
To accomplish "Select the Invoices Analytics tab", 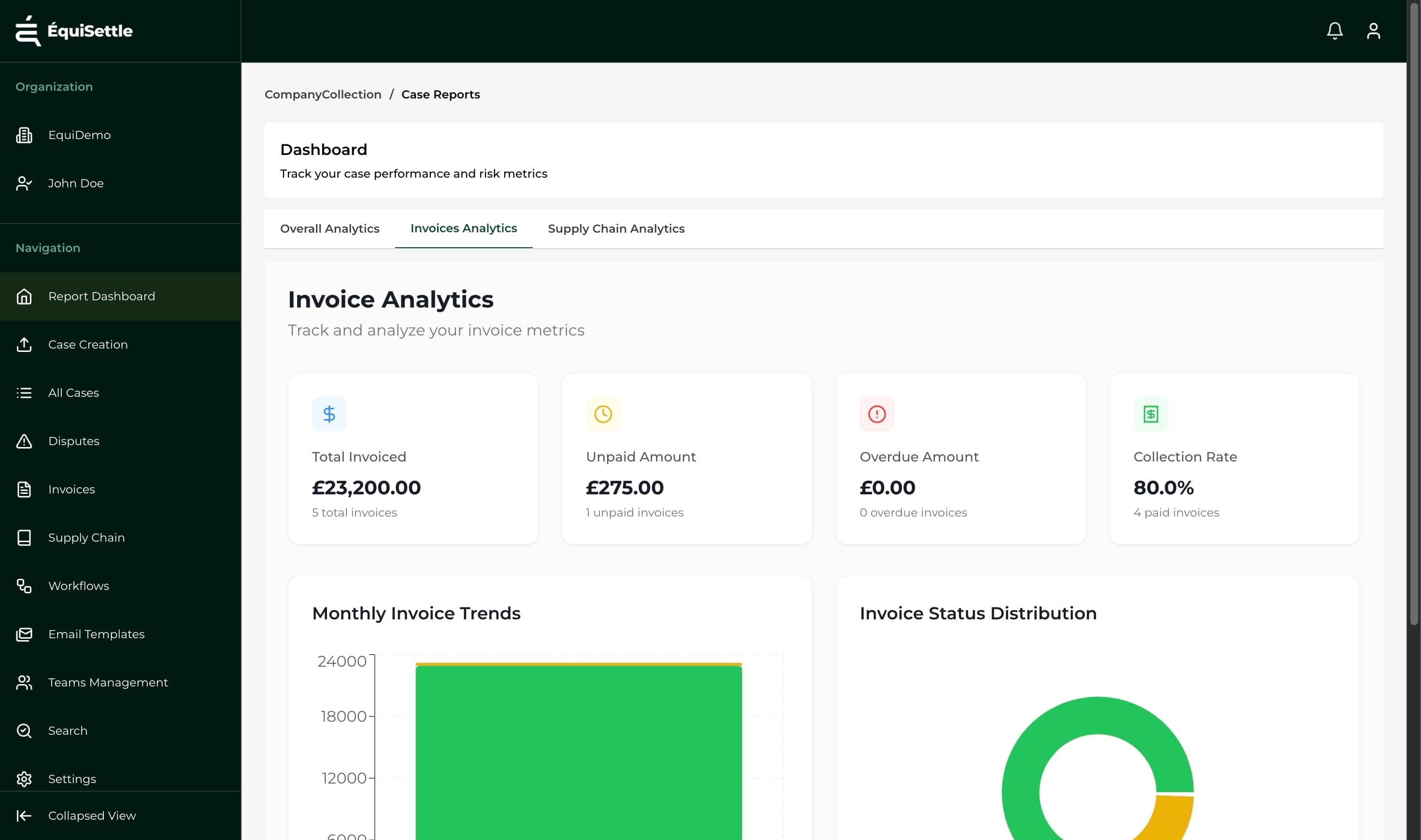I will (463, 228).
